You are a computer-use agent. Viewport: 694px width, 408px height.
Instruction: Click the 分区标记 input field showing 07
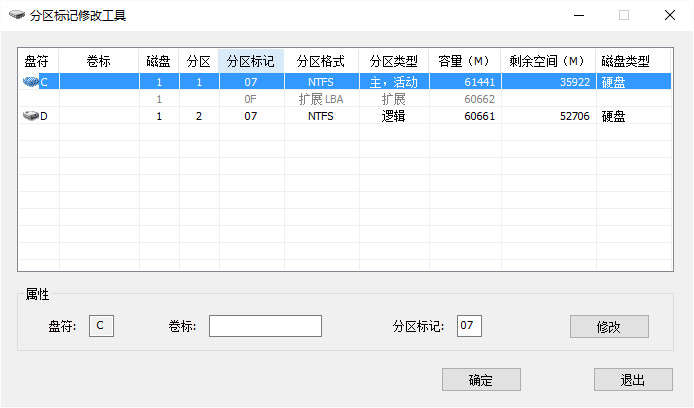point(469,326)
